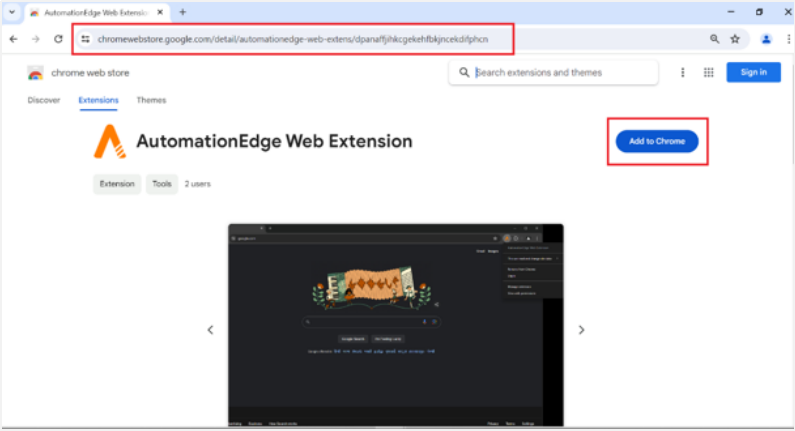Viewport: 795px width, 431px height.
Task: Show previous screenshot with left chevron
Action: click(x=210, y=330)
